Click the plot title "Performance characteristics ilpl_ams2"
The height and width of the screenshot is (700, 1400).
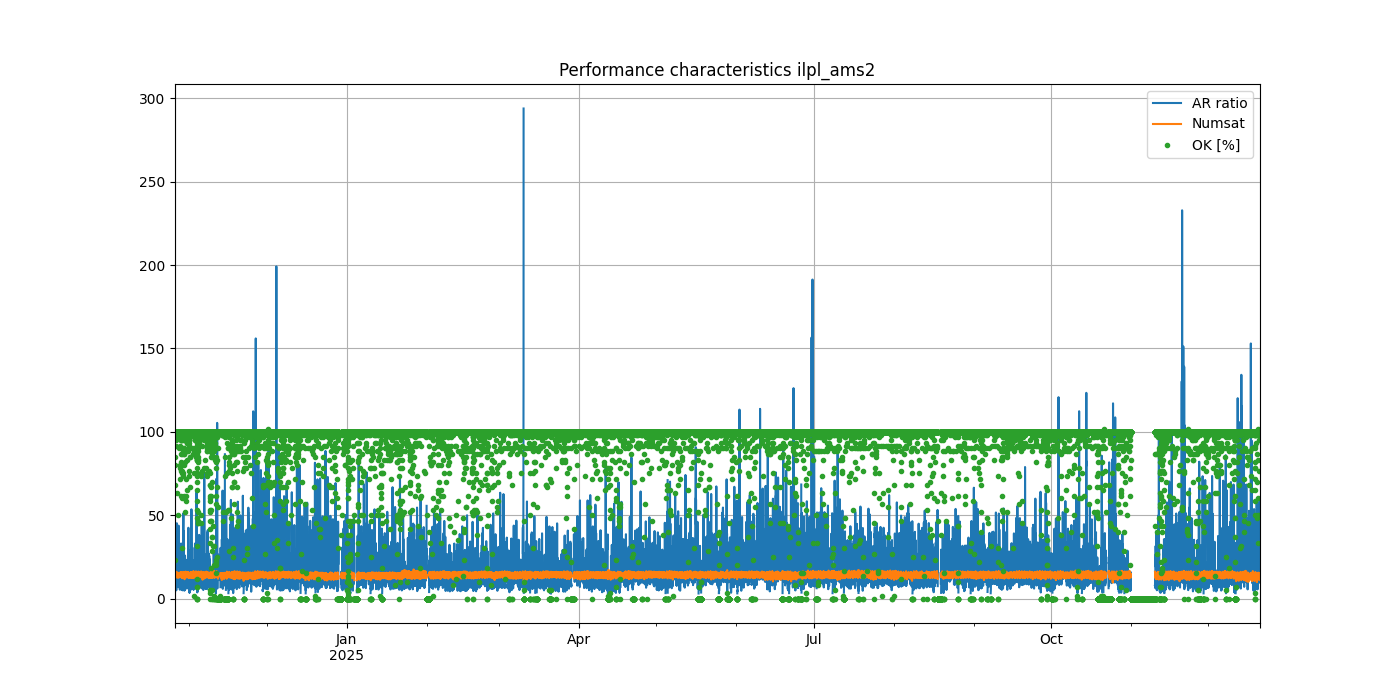coord(717,70)
